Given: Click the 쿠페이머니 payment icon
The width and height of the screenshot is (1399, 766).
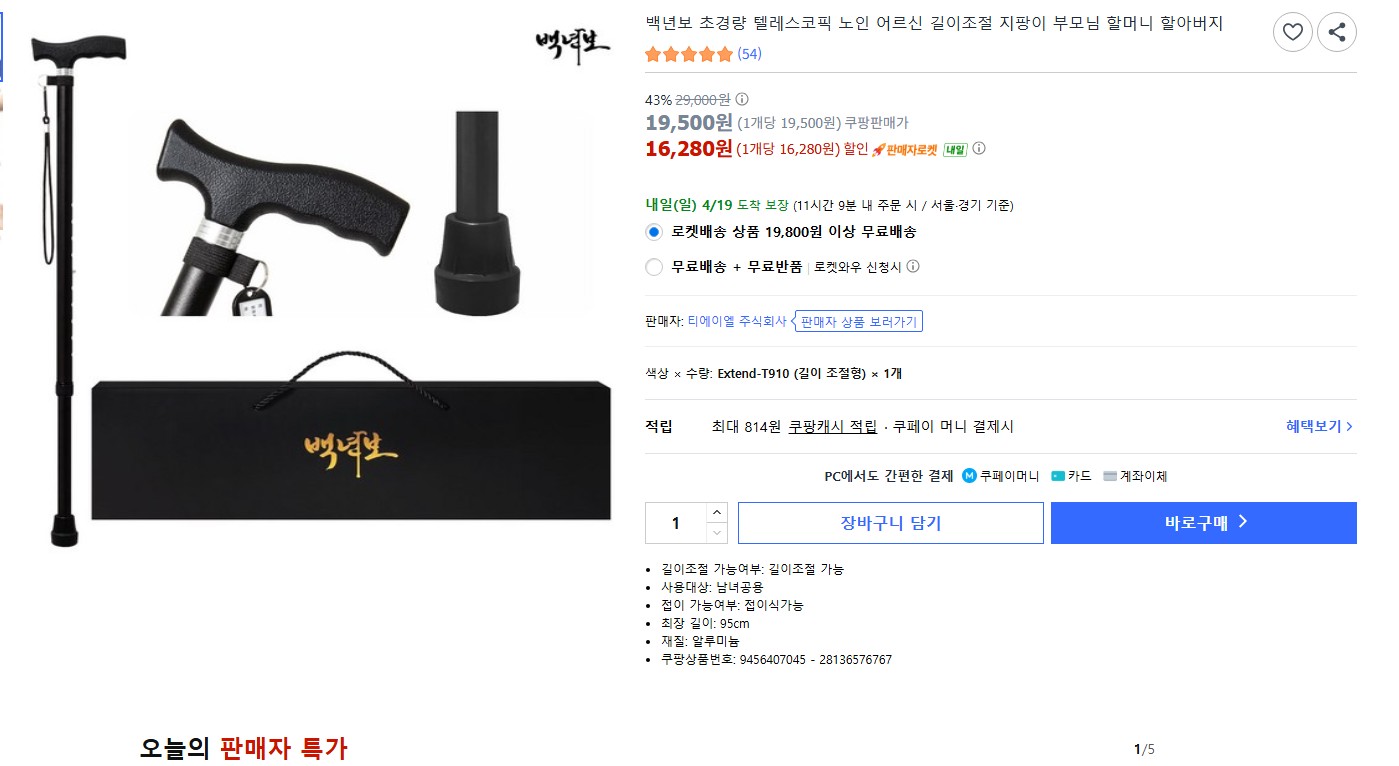Looking at the screenshot, I should tap(969, 476).
